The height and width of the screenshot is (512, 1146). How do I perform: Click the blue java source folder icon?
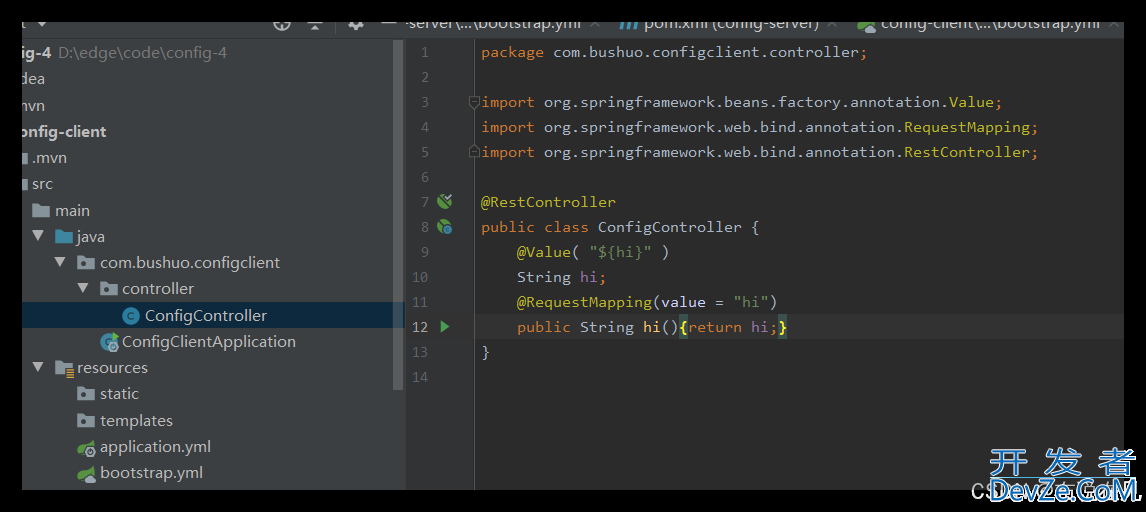pyautogui.click(x=64, y=237)
